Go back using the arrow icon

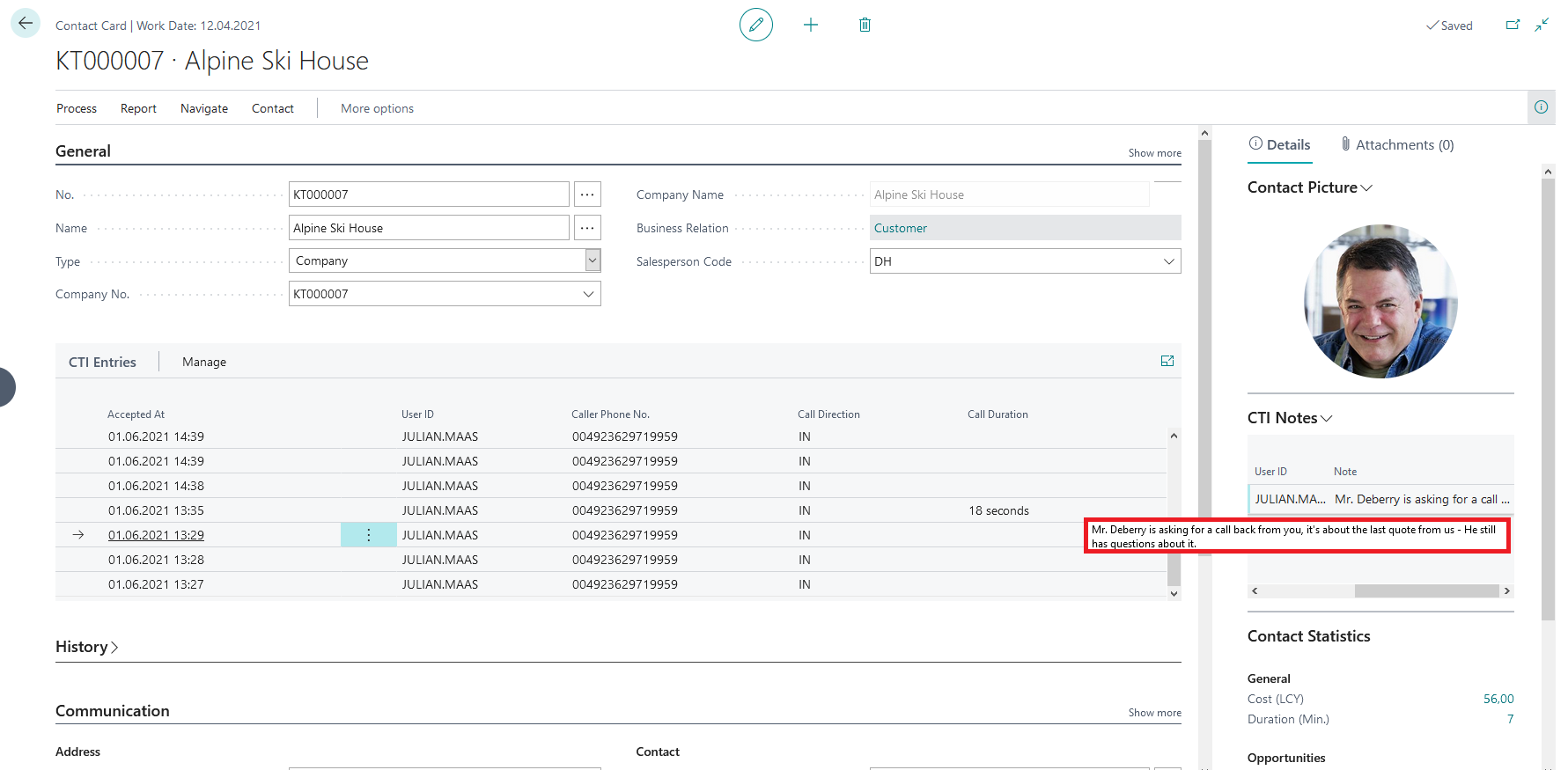pos(26,24)
